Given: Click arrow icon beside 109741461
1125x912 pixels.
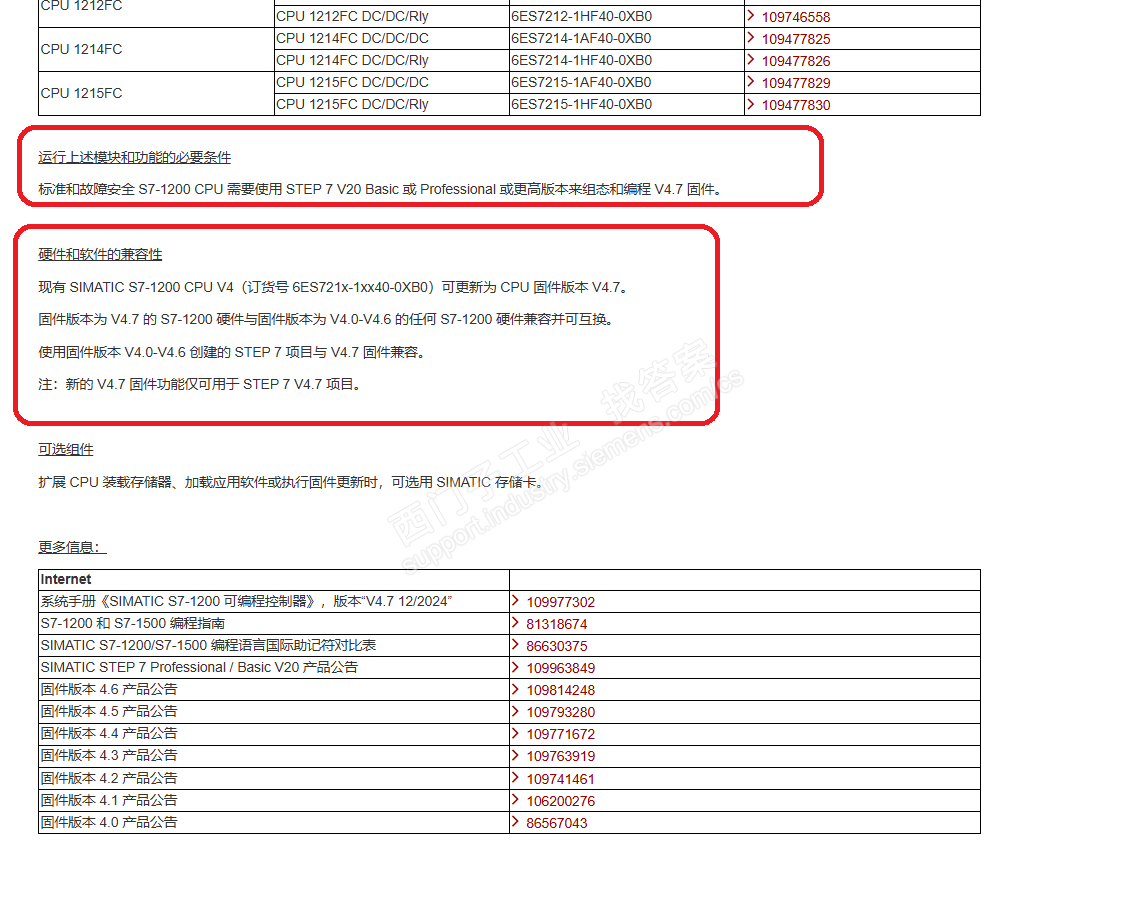Looking at the screenshot, I should point(515,777).
